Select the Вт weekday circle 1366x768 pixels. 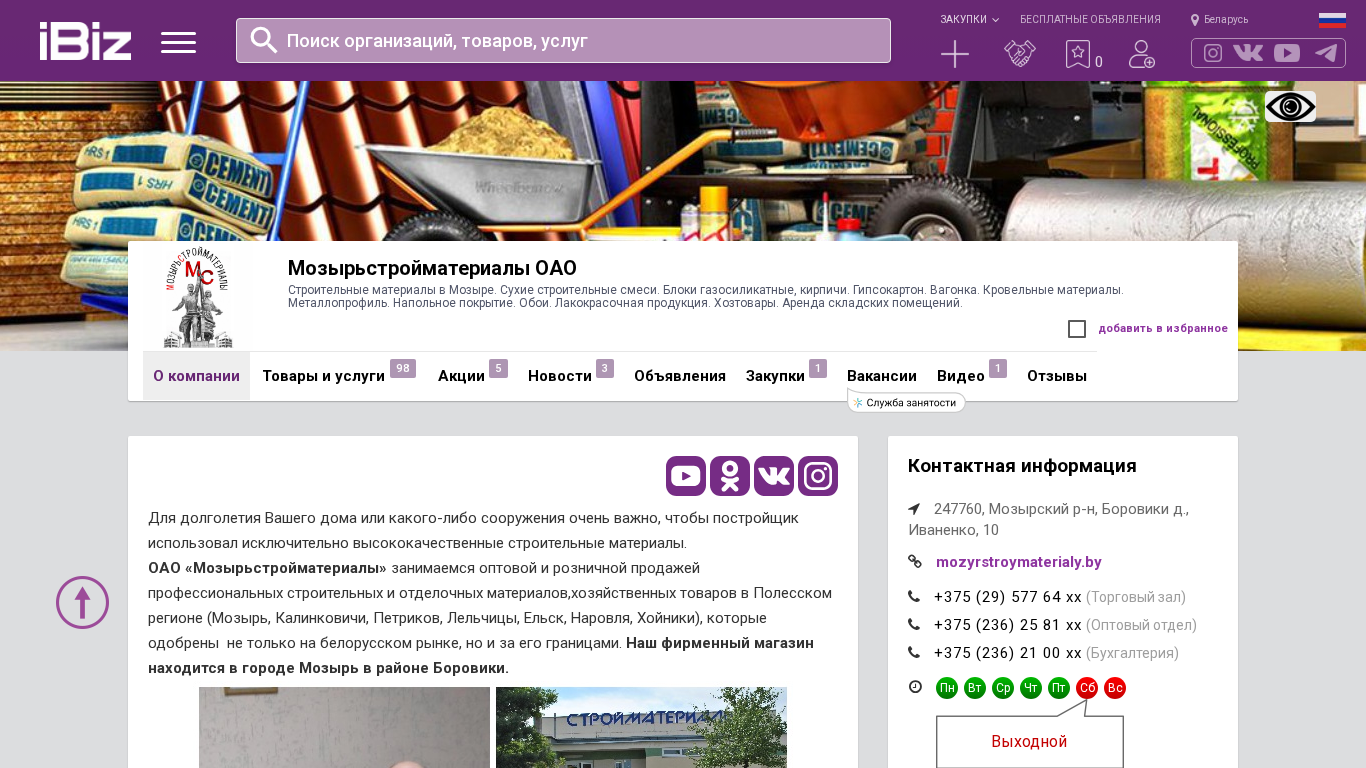click(975, 688)
